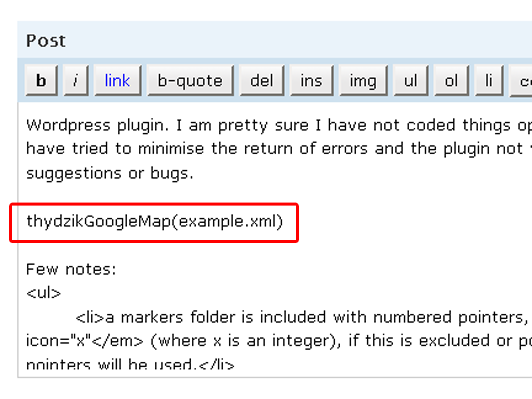Viewport: 532px width, 399px height.
Task: Place cursor on the <ul> tag line
Action: [44, 293]
